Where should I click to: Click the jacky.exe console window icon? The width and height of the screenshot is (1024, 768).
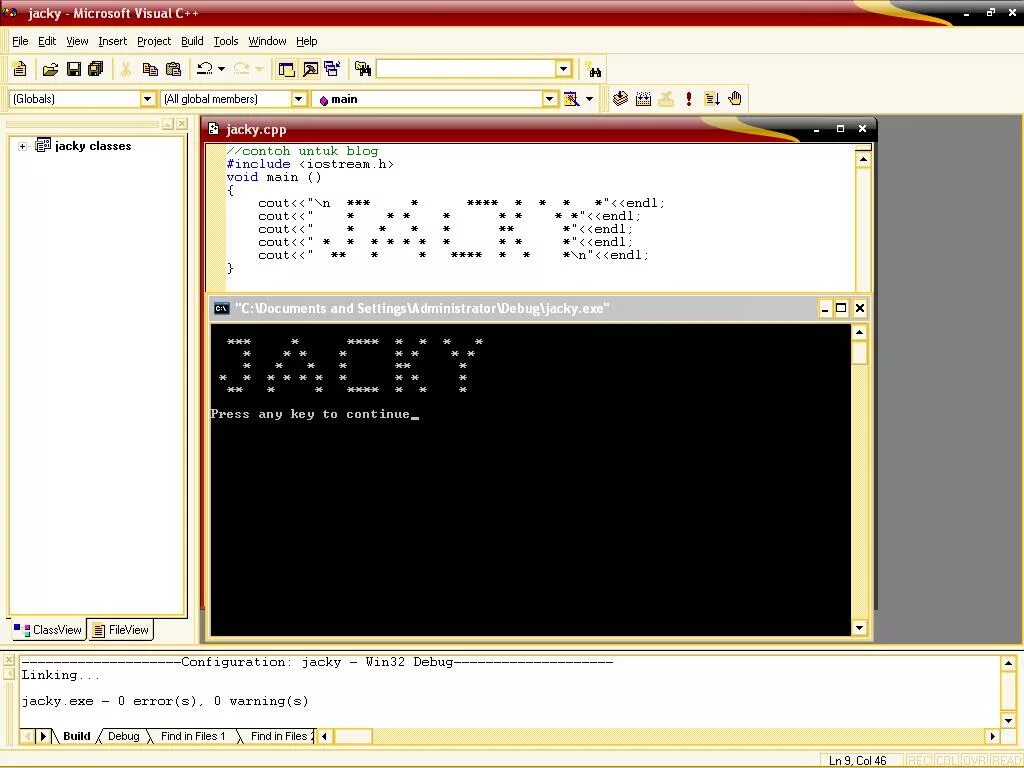click(221, 308)
